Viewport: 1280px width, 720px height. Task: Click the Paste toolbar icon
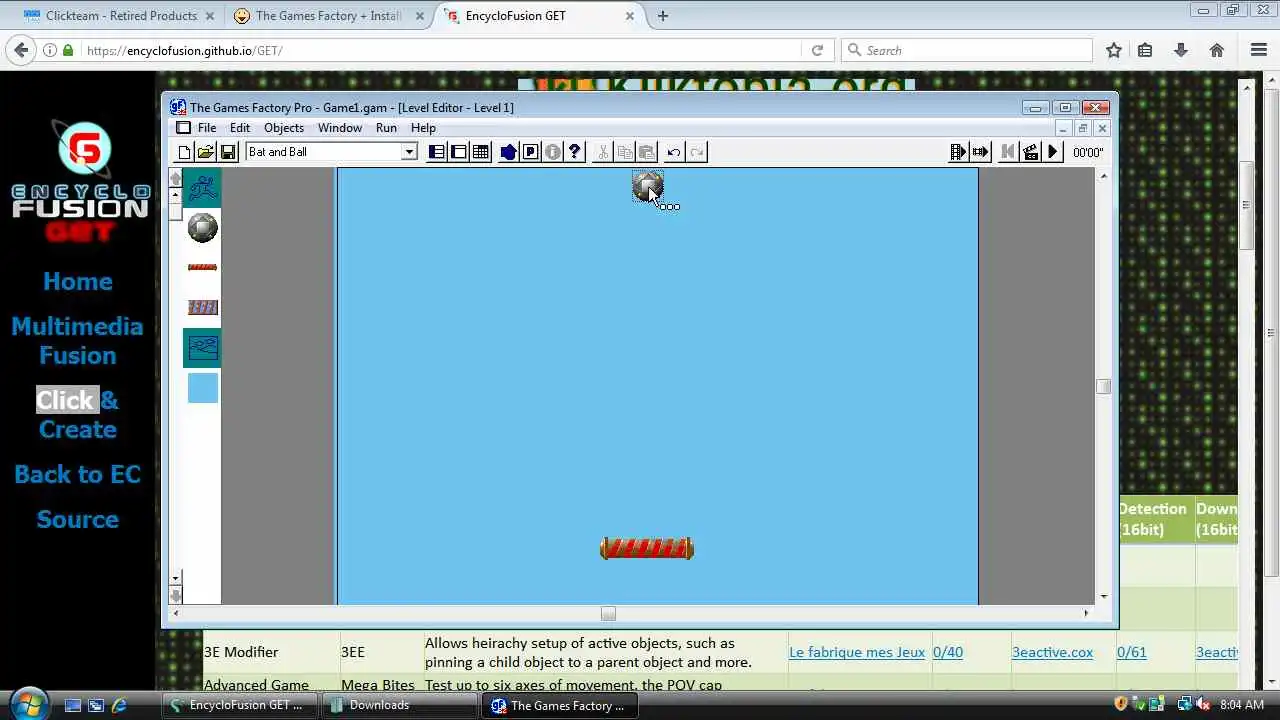[647, 152]
